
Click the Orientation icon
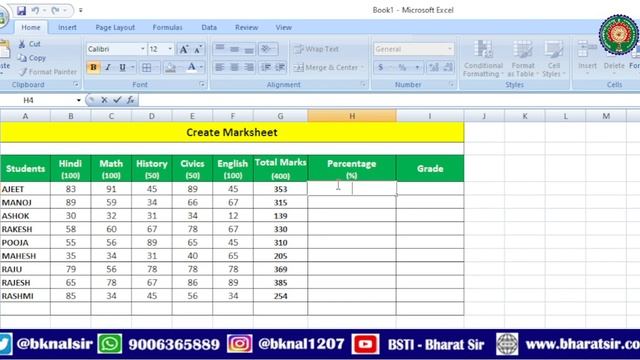click(x=268, y=49)
